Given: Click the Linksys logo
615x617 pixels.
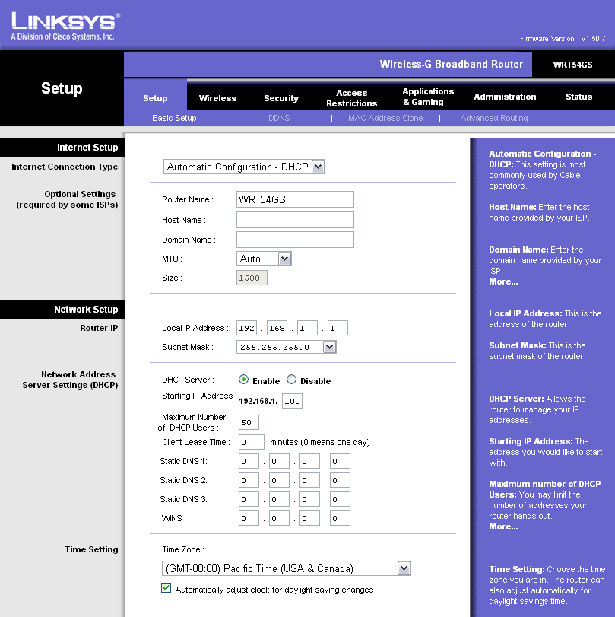Looking at the screenshot, I should click(66, 26).
